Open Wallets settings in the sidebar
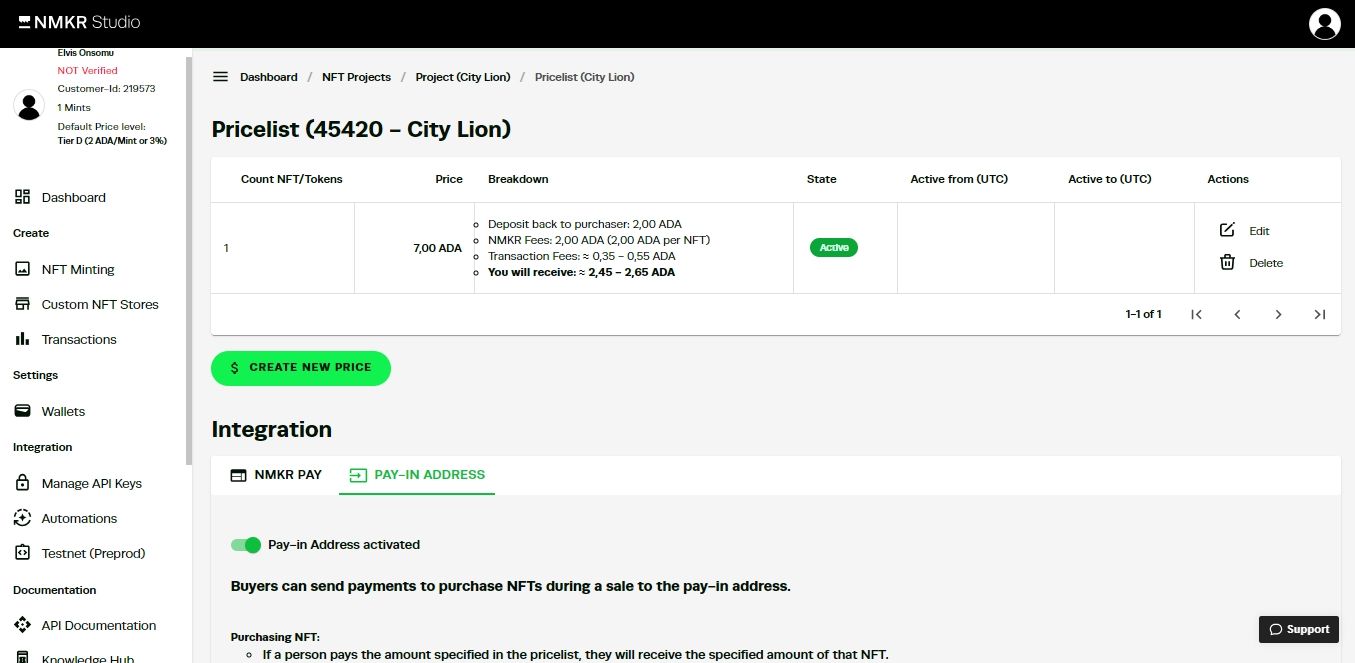 point(63,411)
